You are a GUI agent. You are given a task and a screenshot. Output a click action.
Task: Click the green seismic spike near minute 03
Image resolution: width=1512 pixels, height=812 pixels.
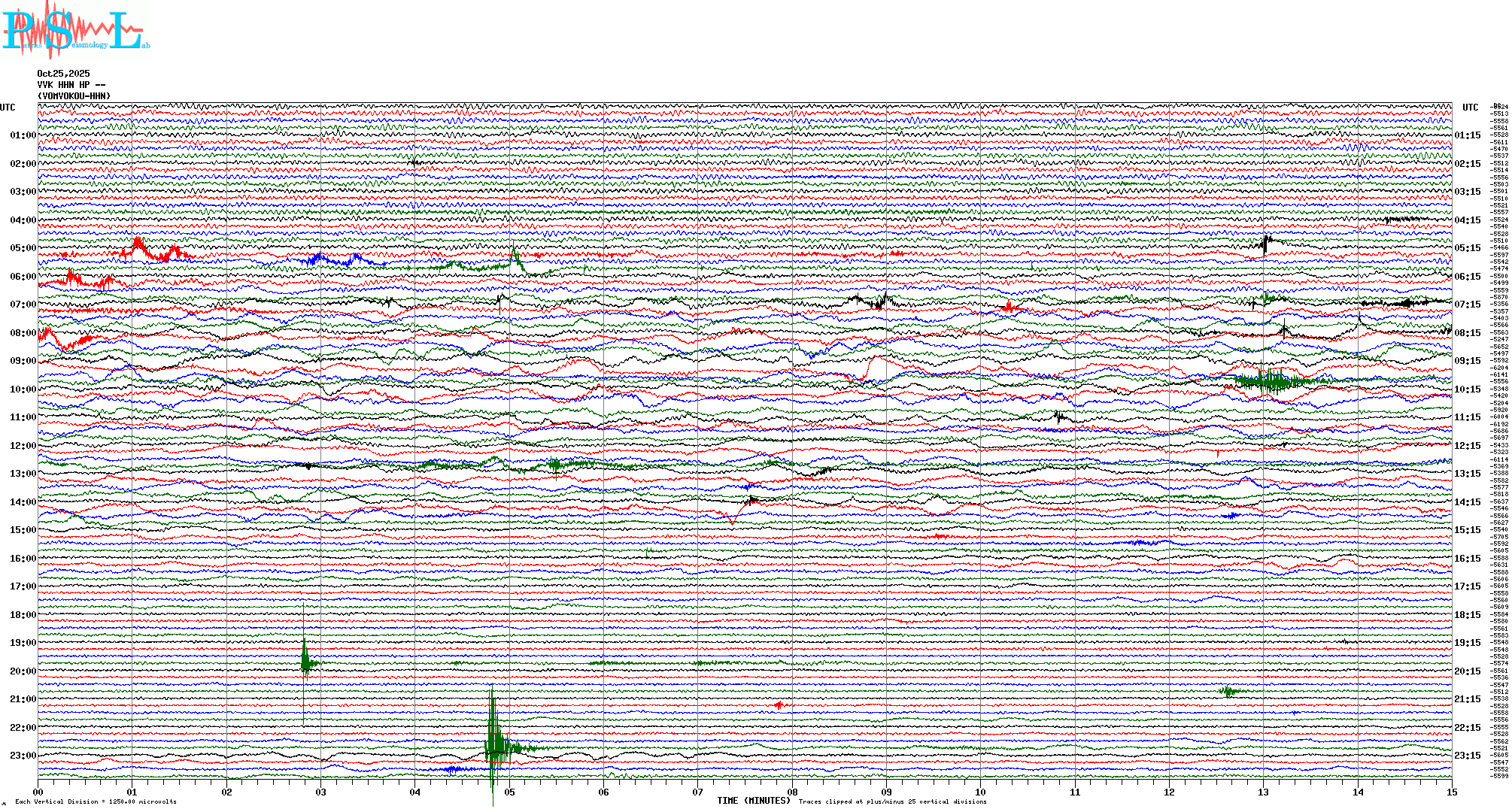click(x=305, y=662)
